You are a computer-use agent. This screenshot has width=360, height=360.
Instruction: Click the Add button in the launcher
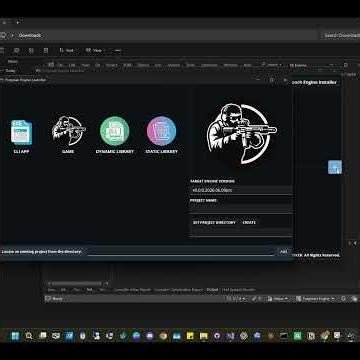[x=284, y=252]
